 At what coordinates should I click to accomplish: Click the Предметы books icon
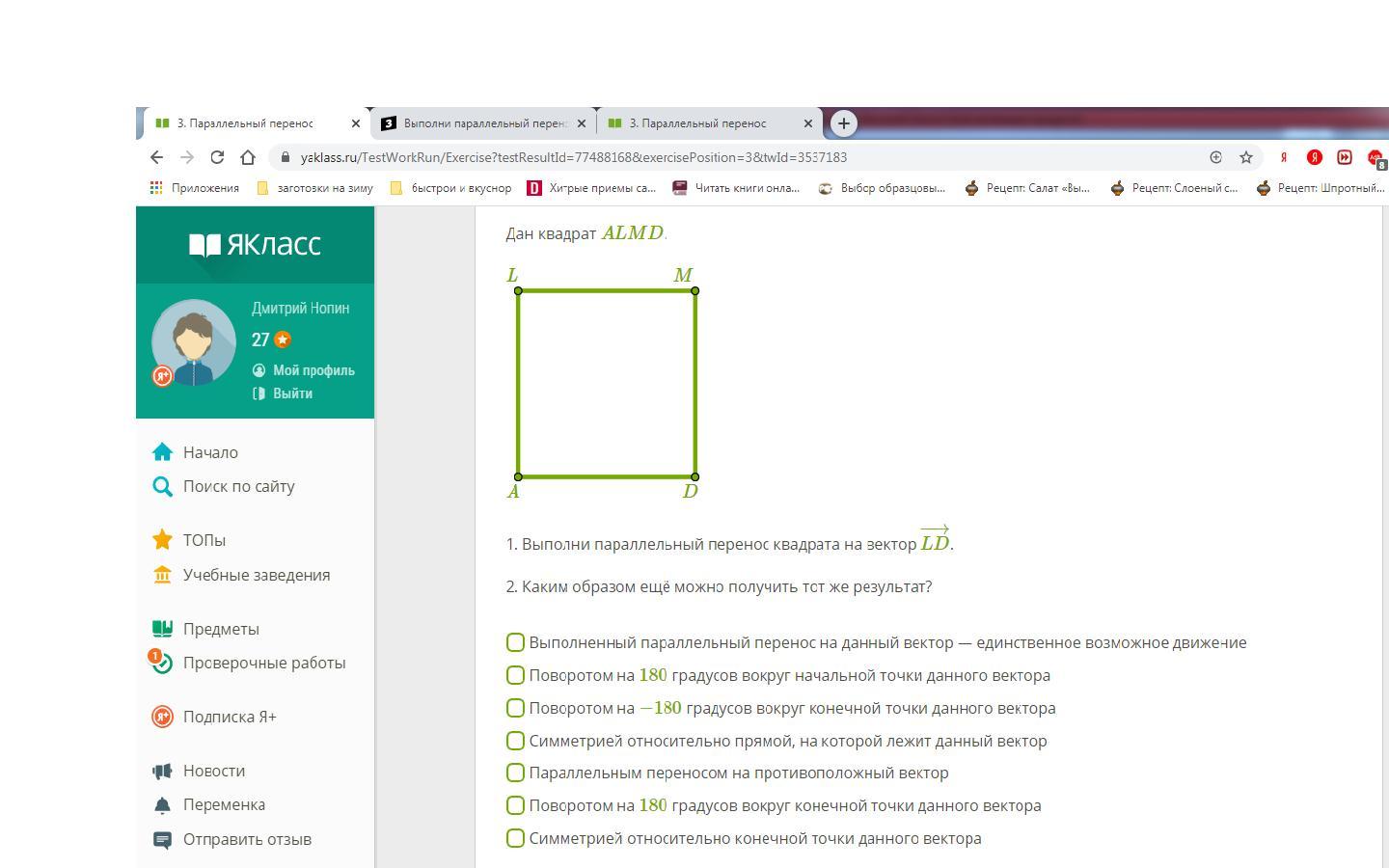click(x=162, y=629)
